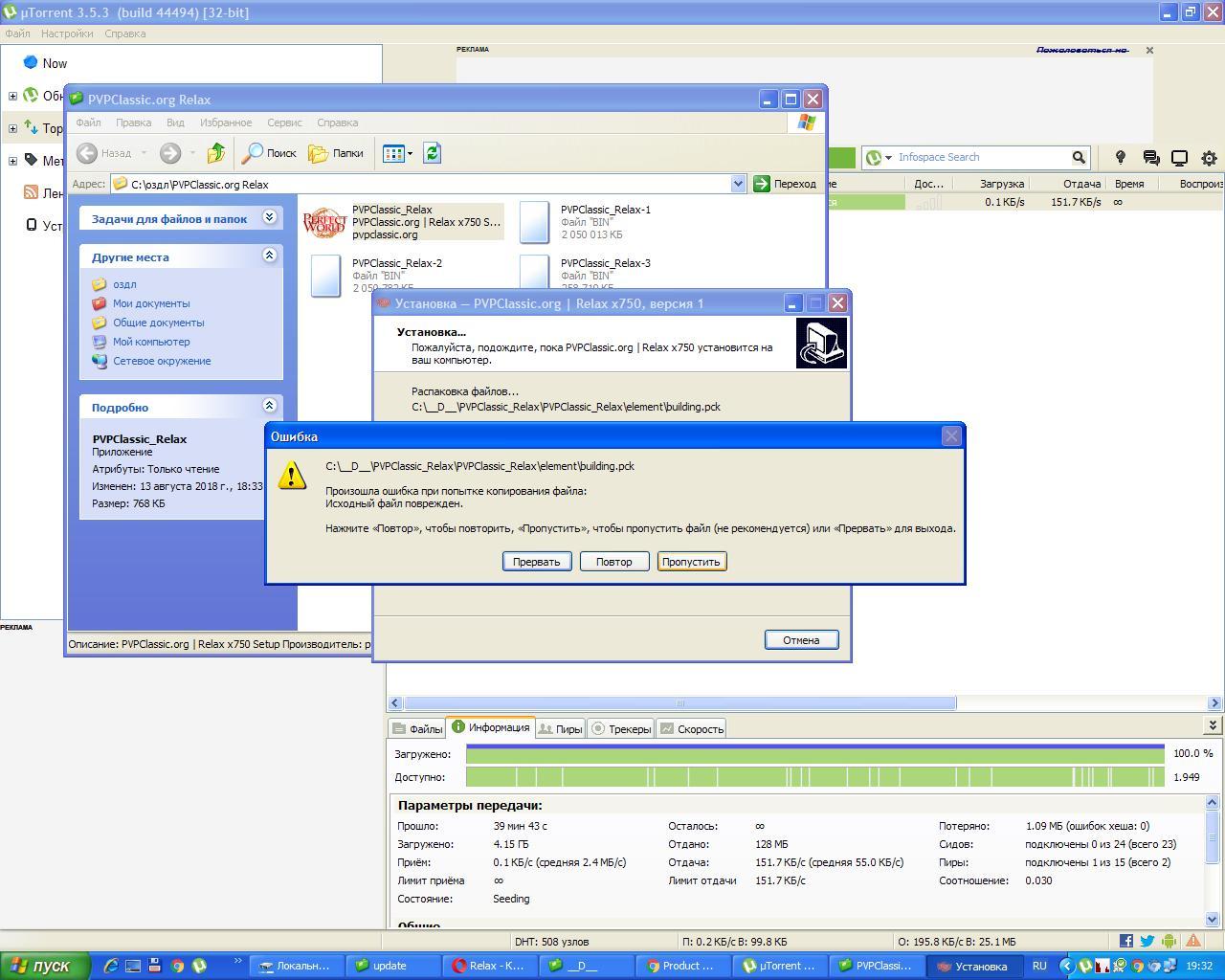Select the PVPClassic_Relax-2 BIN file
The height and width of the screenshot is (980, 1225).
pyautogui.click(x=377, y=276)
